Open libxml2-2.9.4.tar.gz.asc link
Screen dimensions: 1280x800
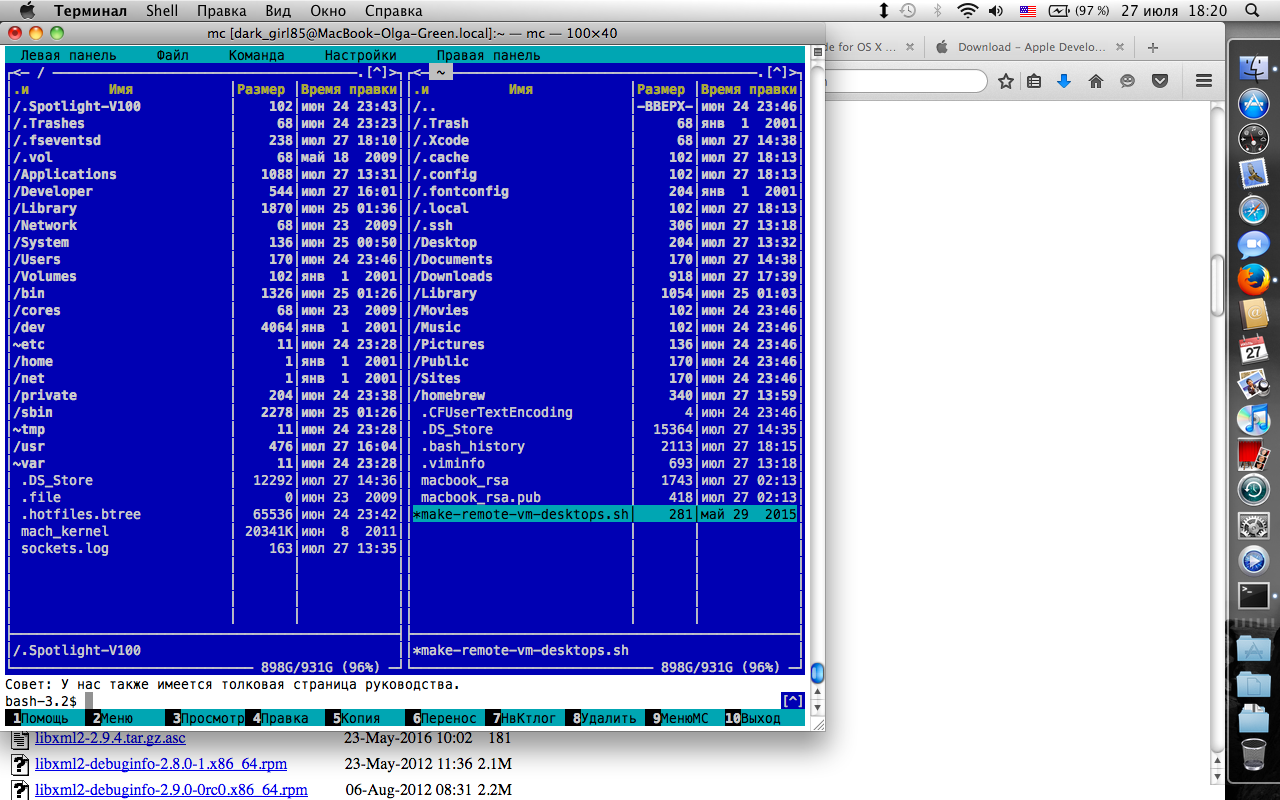click(x=110, y=738)
